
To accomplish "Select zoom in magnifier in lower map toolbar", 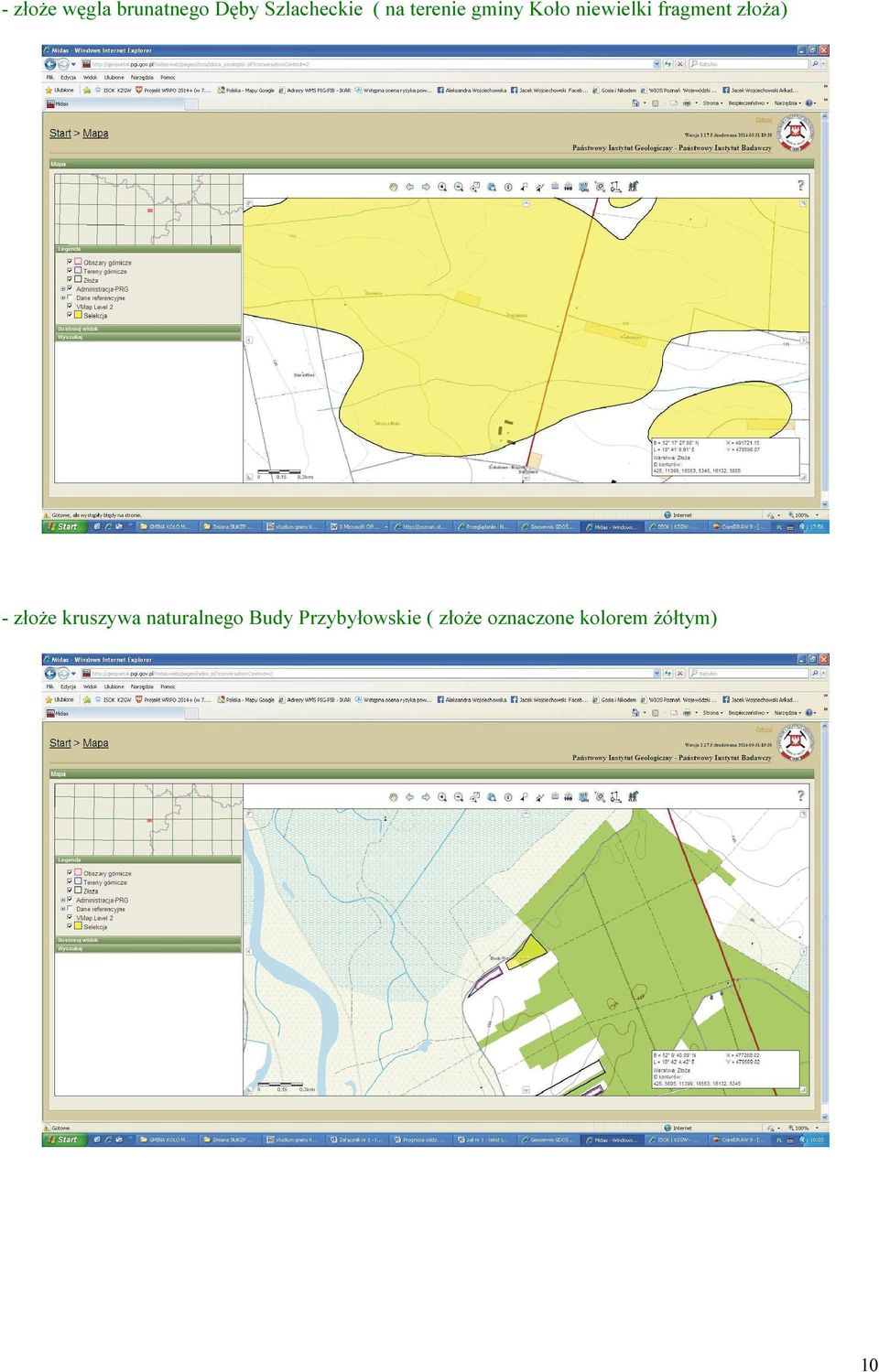I will coord(442,797).
